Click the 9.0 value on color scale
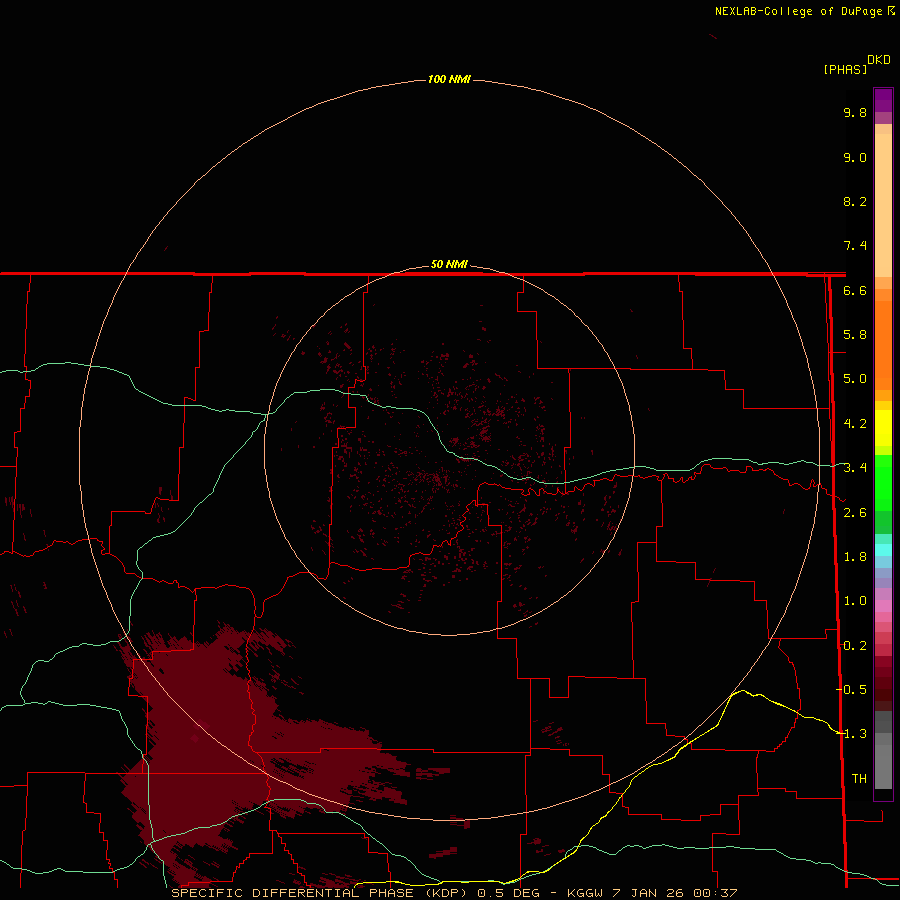This screenshot has height=900, width=900. [855, 157]
